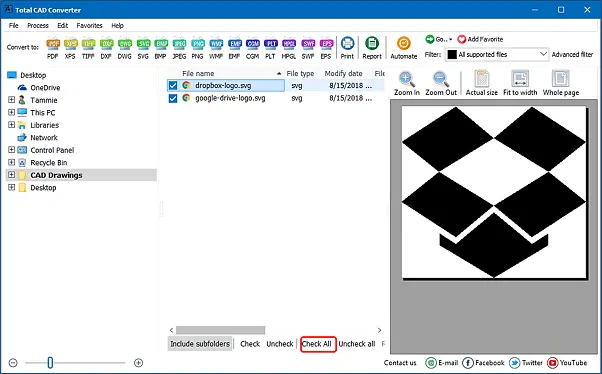This screenshot has width=602, height=374.
Task: Sort by File name column header
Action: [198, 73]
